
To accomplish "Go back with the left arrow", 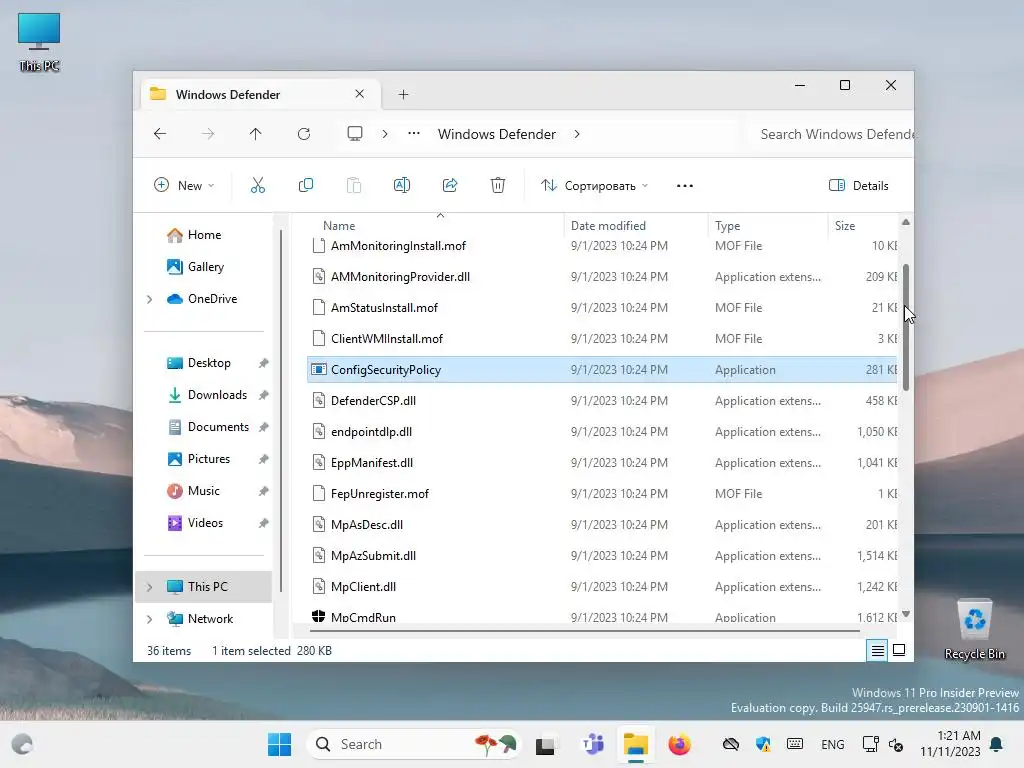I will (x=160, y=134).
